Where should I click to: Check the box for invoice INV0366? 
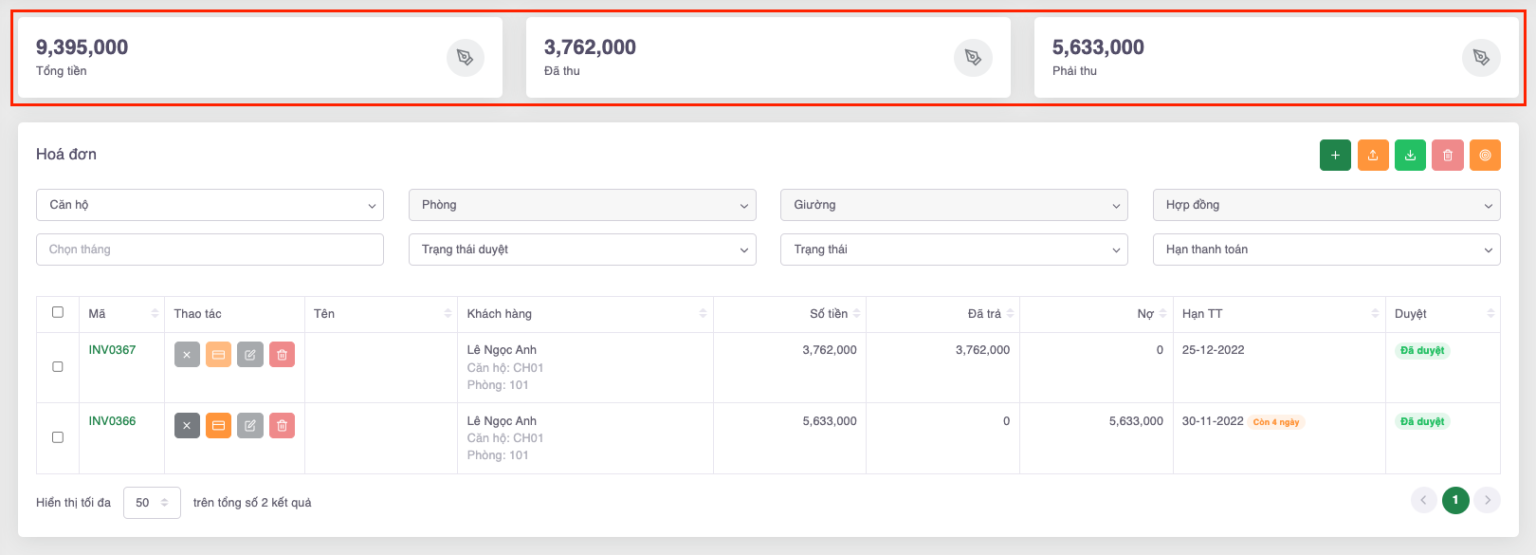[x=58, y=438]
